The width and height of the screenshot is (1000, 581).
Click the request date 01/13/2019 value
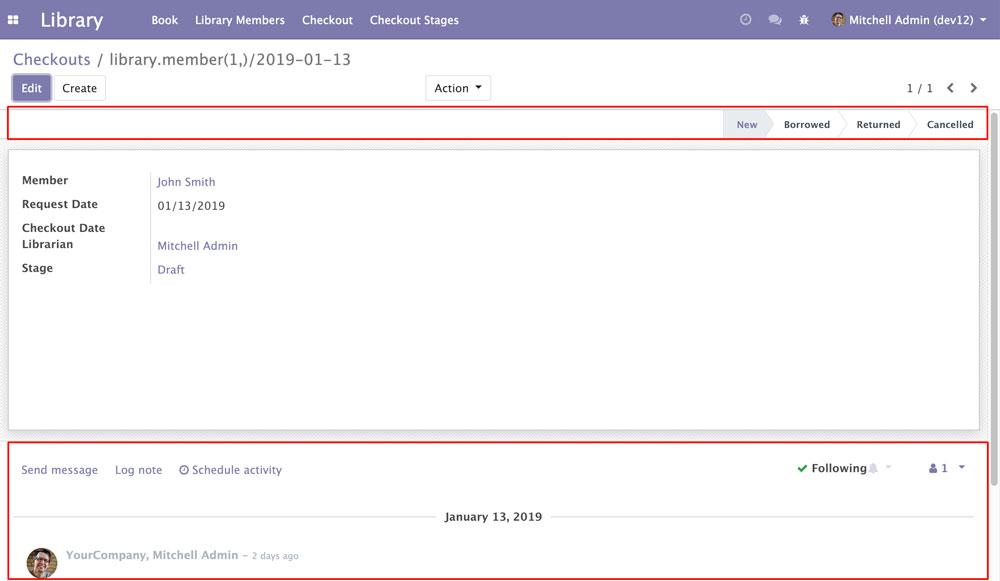[x=191, y=205]
